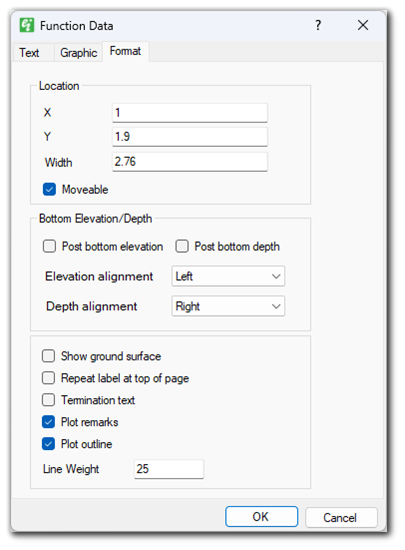Open the help question mark button

tap(318, 25)
